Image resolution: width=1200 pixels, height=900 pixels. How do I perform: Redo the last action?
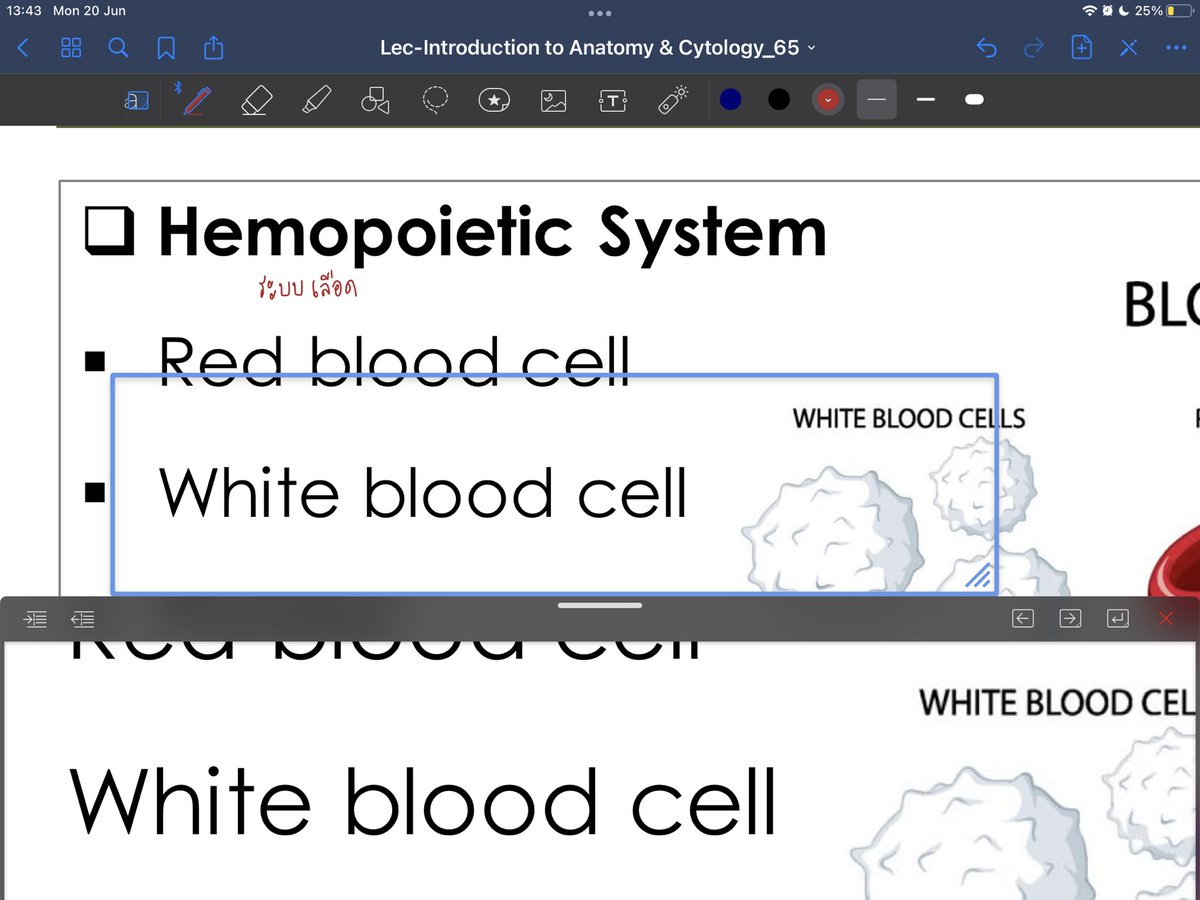(1034, 48)
